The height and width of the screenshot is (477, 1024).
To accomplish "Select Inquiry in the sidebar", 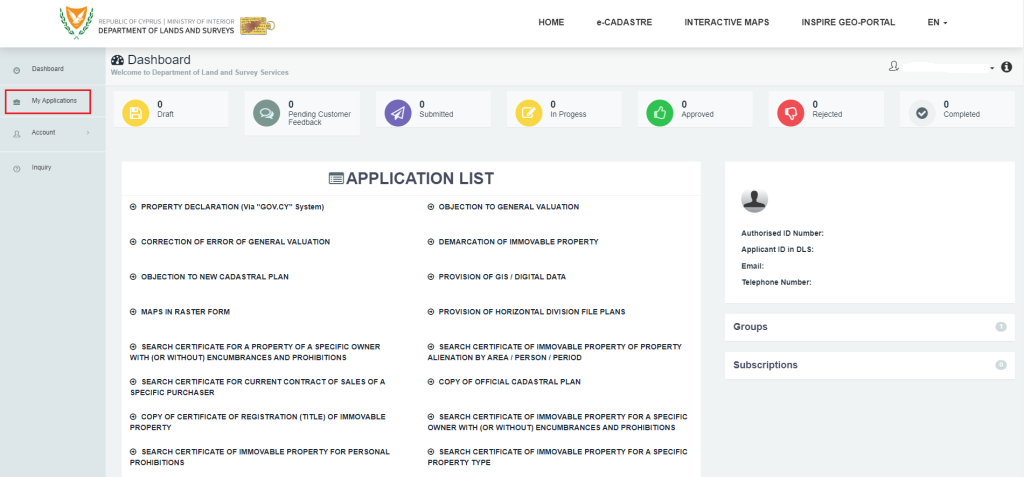I will pos(42,167).
